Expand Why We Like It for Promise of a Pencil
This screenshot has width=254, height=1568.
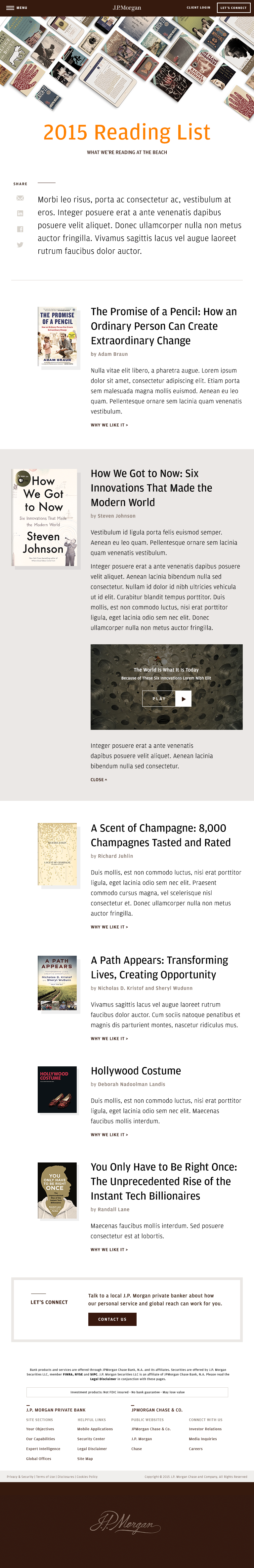click(x=109, y=425)
